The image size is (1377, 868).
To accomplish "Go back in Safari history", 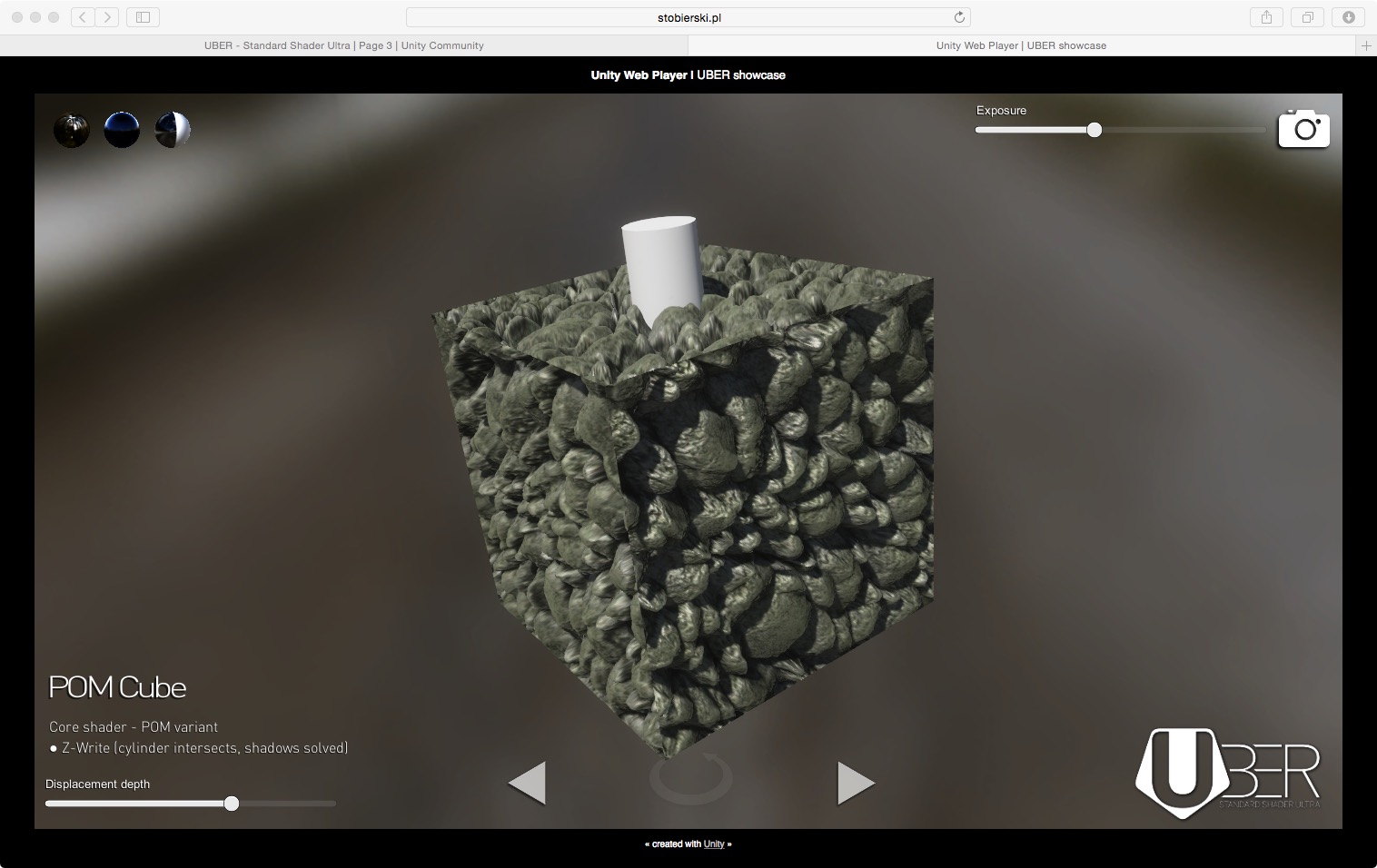I will pyautogui.click(x=83, y=17).
